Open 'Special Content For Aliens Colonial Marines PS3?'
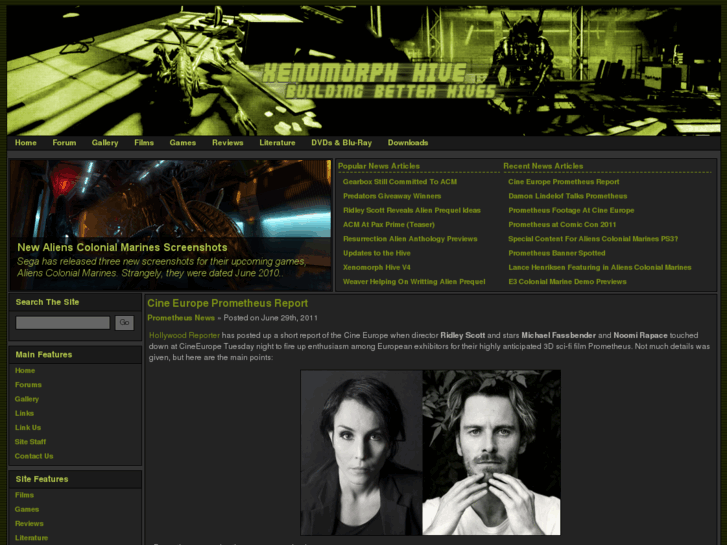The width and height of the screenshot is (727, 545). pyautogui.click(x=593, y=239)
